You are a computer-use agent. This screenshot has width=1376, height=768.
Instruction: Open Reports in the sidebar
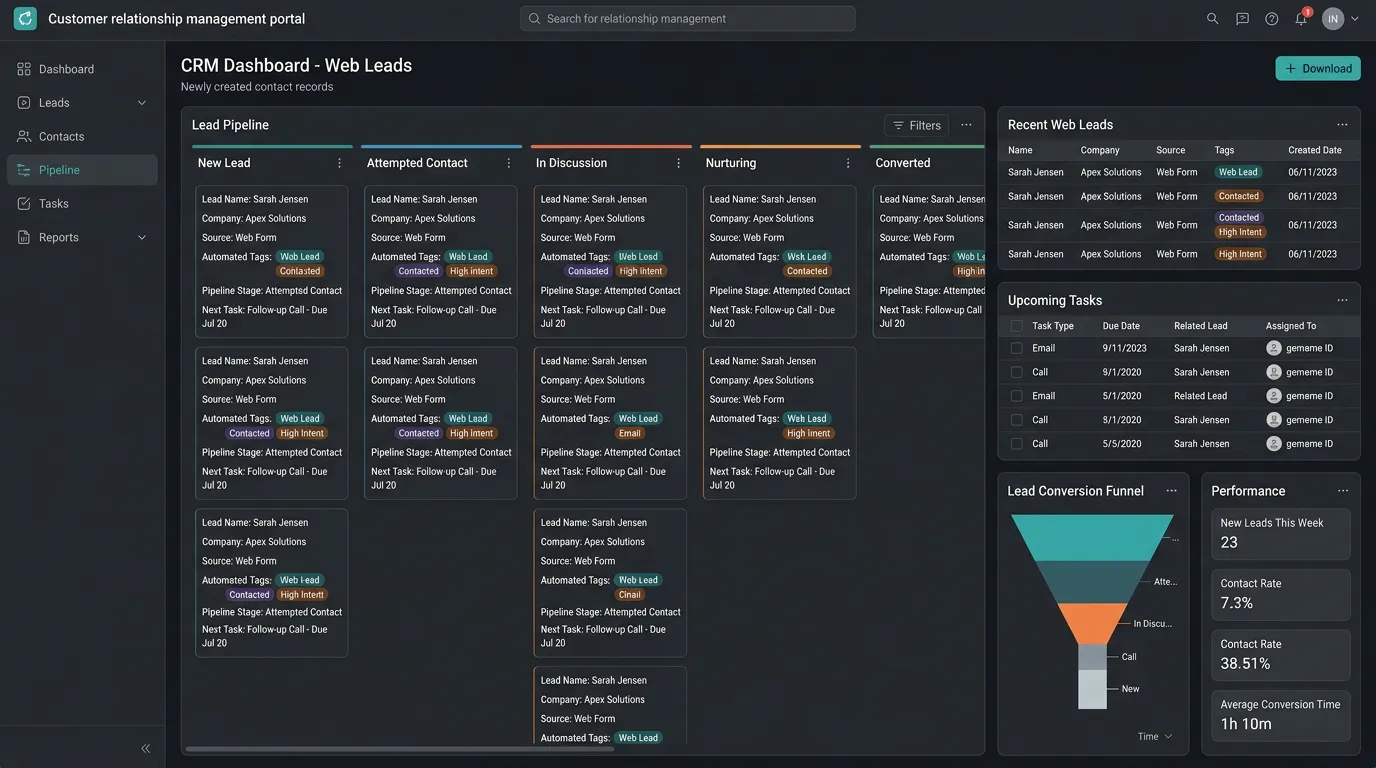point(82,237)
